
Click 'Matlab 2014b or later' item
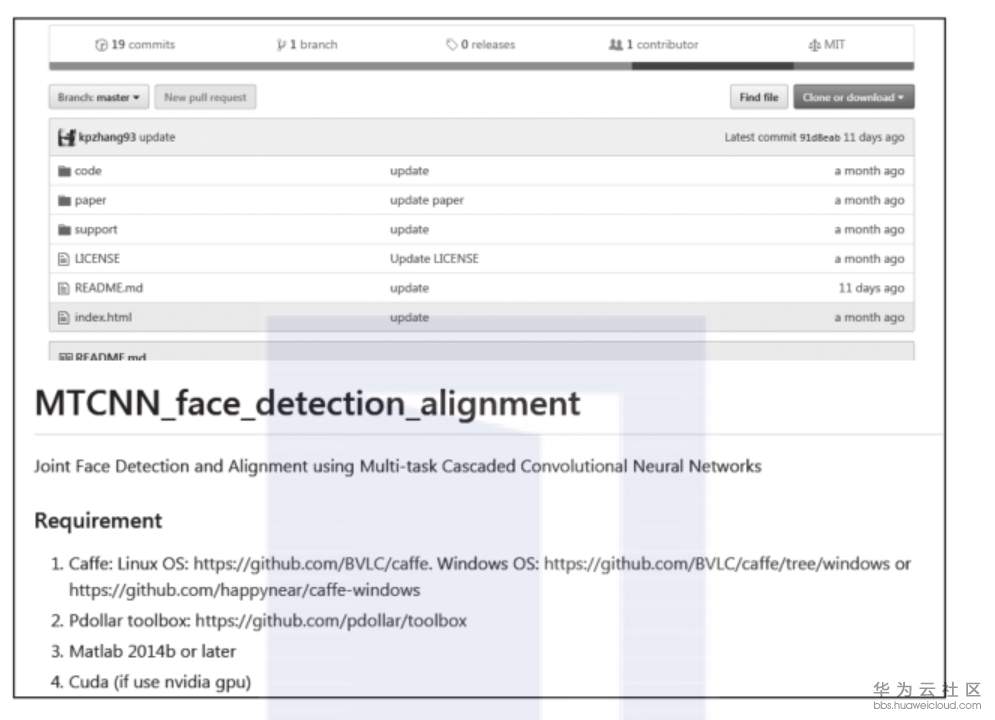(x=152, y=651)
